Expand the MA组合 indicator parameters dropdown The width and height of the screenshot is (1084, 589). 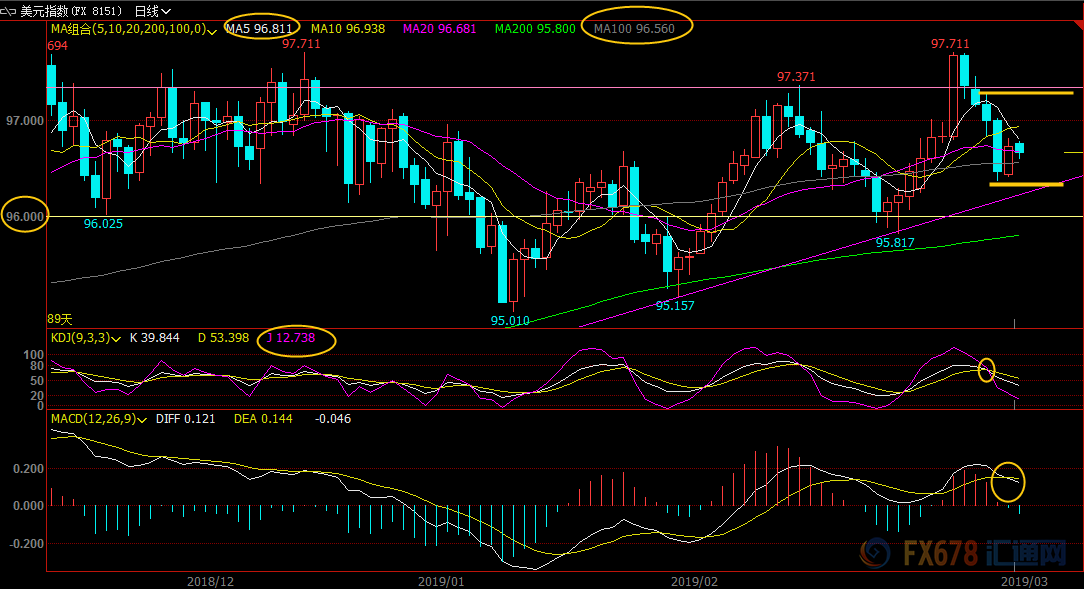pyautogui.click(x=212, y=30)
